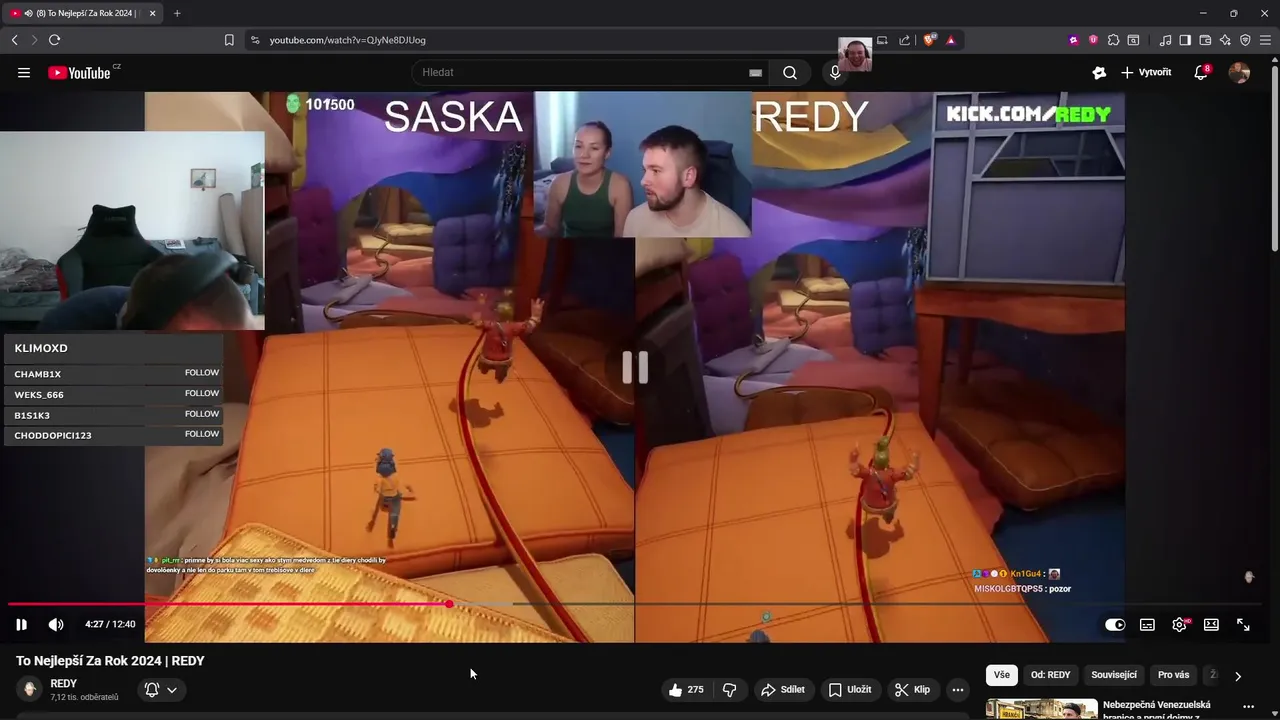Toggle the autoplay switch in the player
Image resolution: width=1280 pixels, height=720 pixels.
(1115, 624)
